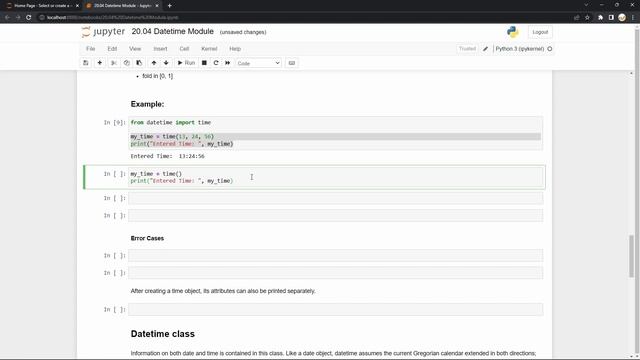Interrupt the kernel with stop icon
Screen dimensions: 640x360
click(x=204, y=63)
